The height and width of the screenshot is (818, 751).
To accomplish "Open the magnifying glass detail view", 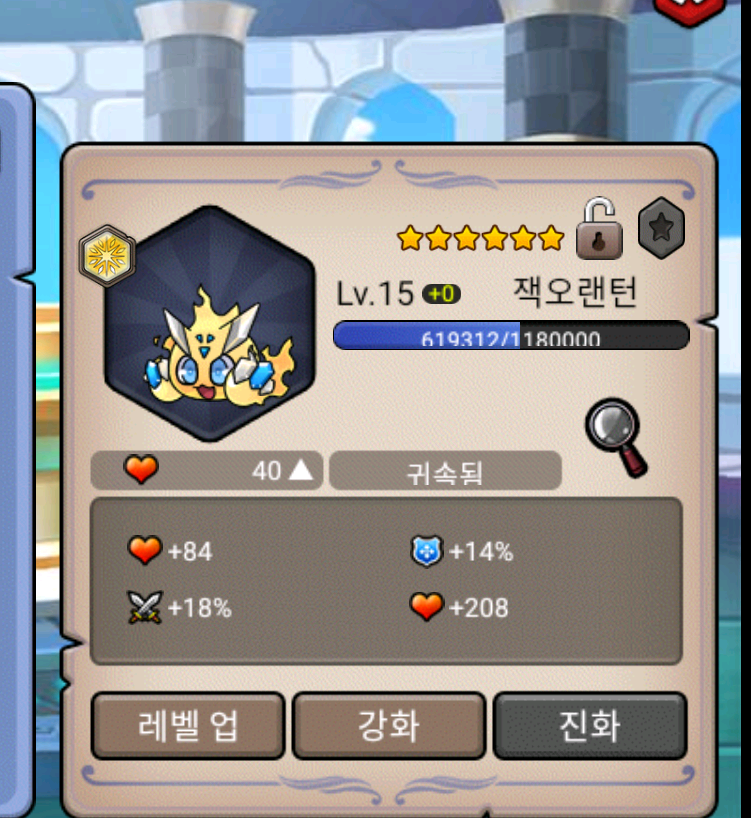I will [x=616, y=437].
